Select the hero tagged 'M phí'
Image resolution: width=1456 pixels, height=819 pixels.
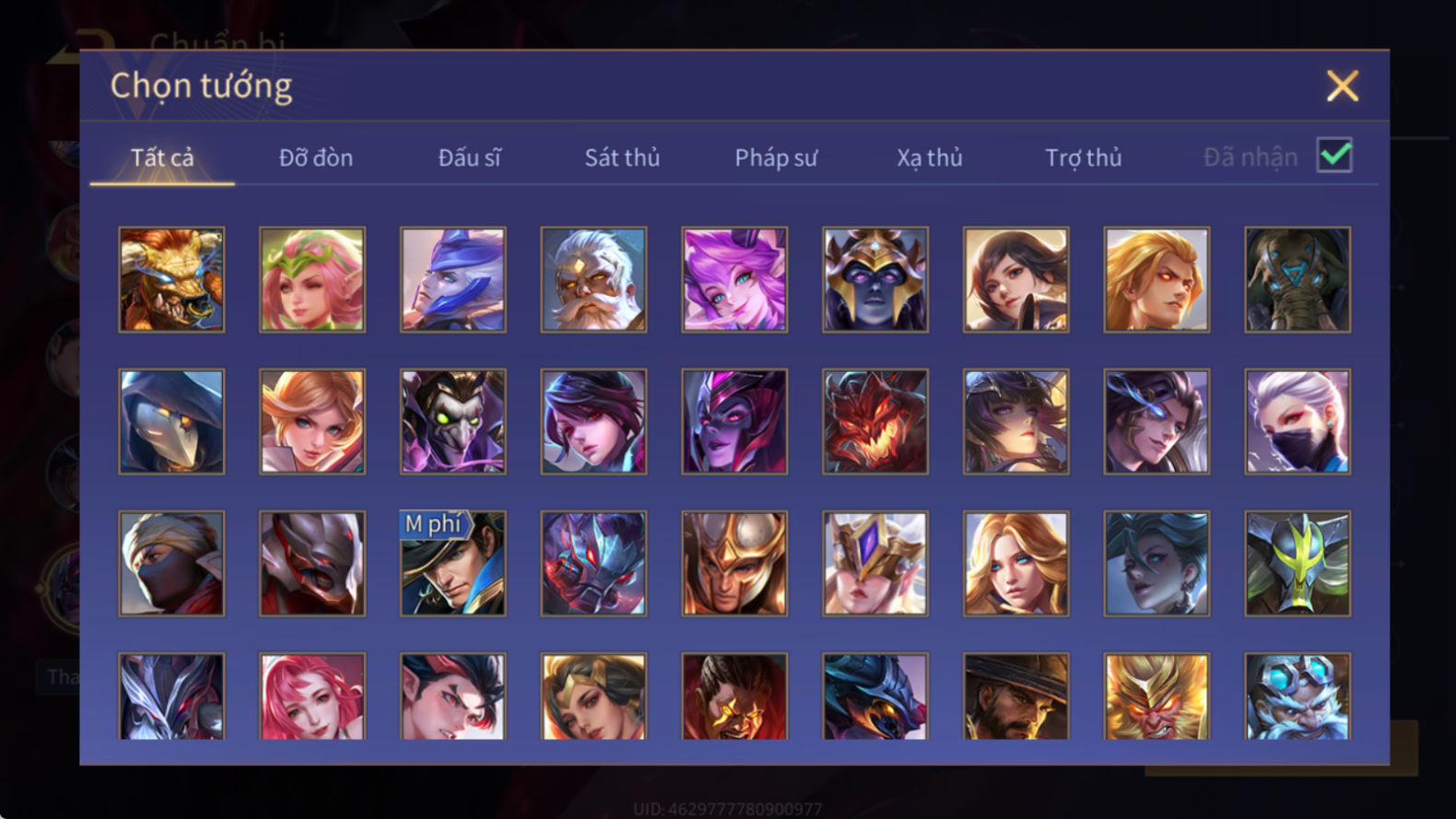453,564
